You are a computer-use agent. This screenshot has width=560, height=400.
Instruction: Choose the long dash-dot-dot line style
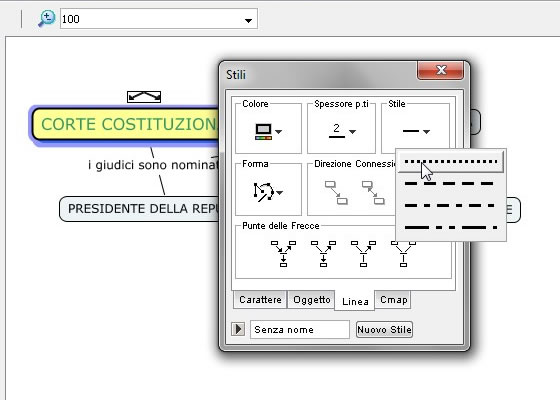pos(451,227)
